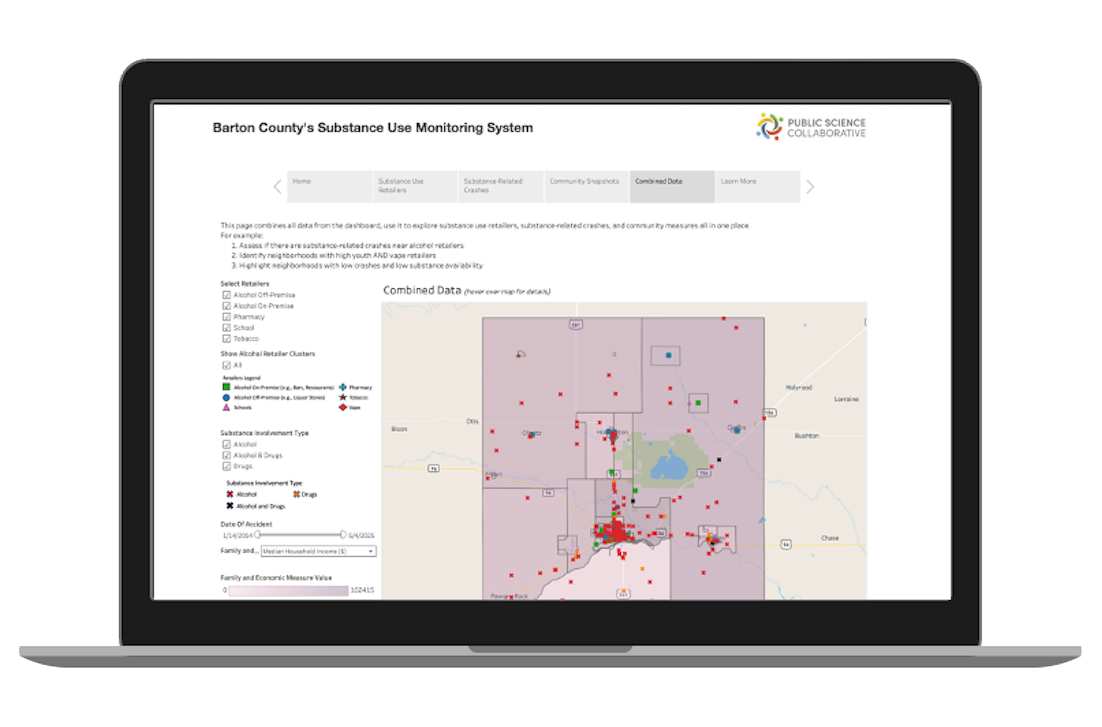Screen dimensions: 1102x727
Task: Switch to the Community Snapshots tab
Action: 584,183
